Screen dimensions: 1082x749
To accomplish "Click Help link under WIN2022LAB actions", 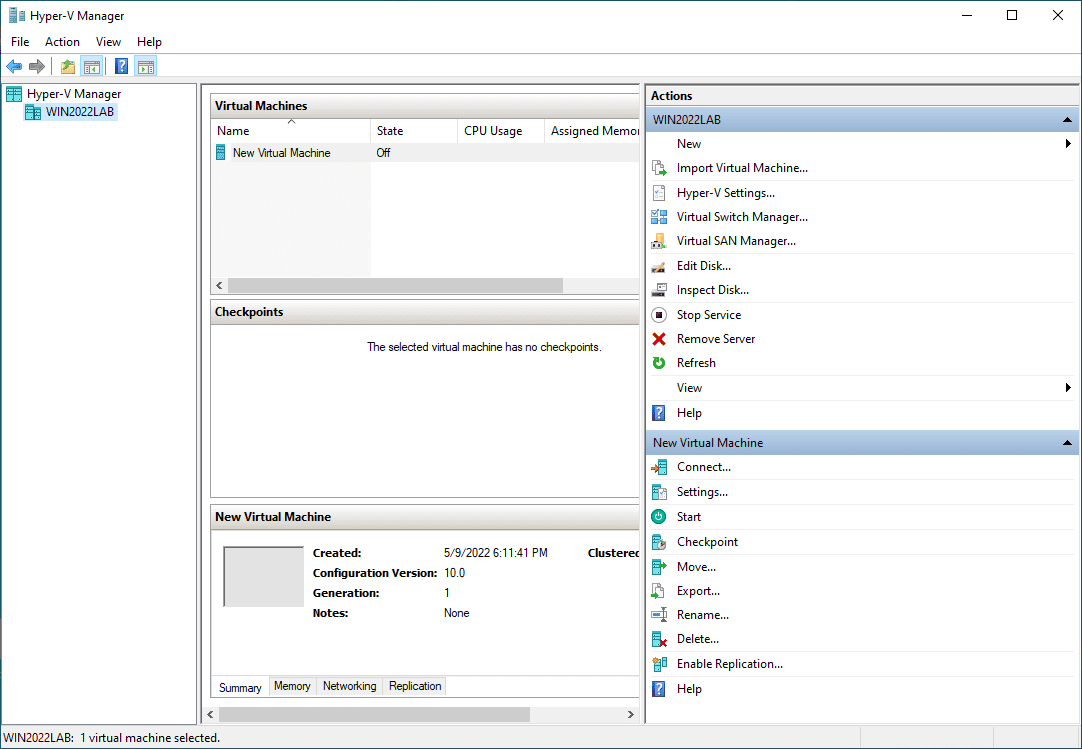I will (689, 413).
